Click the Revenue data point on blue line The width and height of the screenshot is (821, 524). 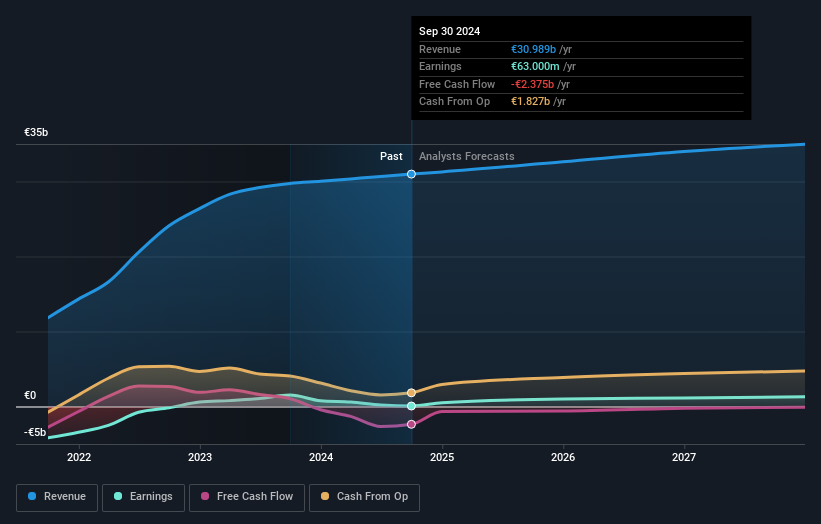412,174
